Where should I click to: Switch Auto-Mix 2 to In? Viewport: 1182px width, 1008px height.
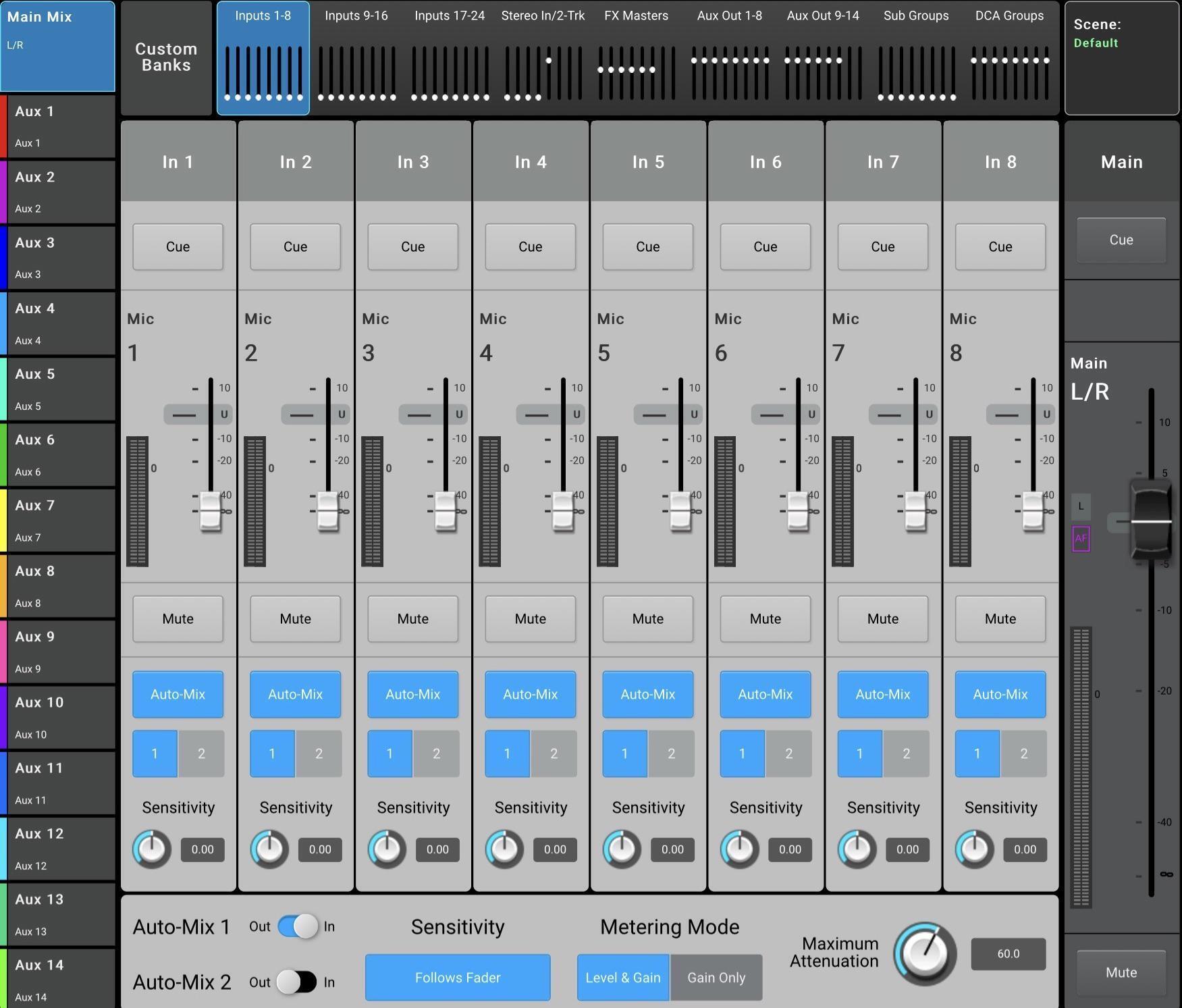296,982
